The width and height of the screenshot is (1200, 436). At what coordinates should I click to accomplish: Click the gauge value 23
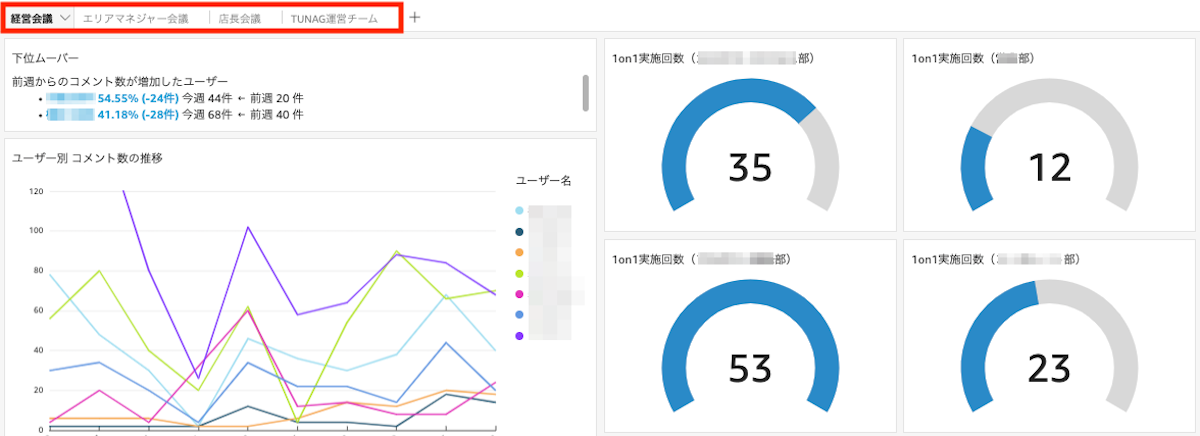coord(1049,368)
